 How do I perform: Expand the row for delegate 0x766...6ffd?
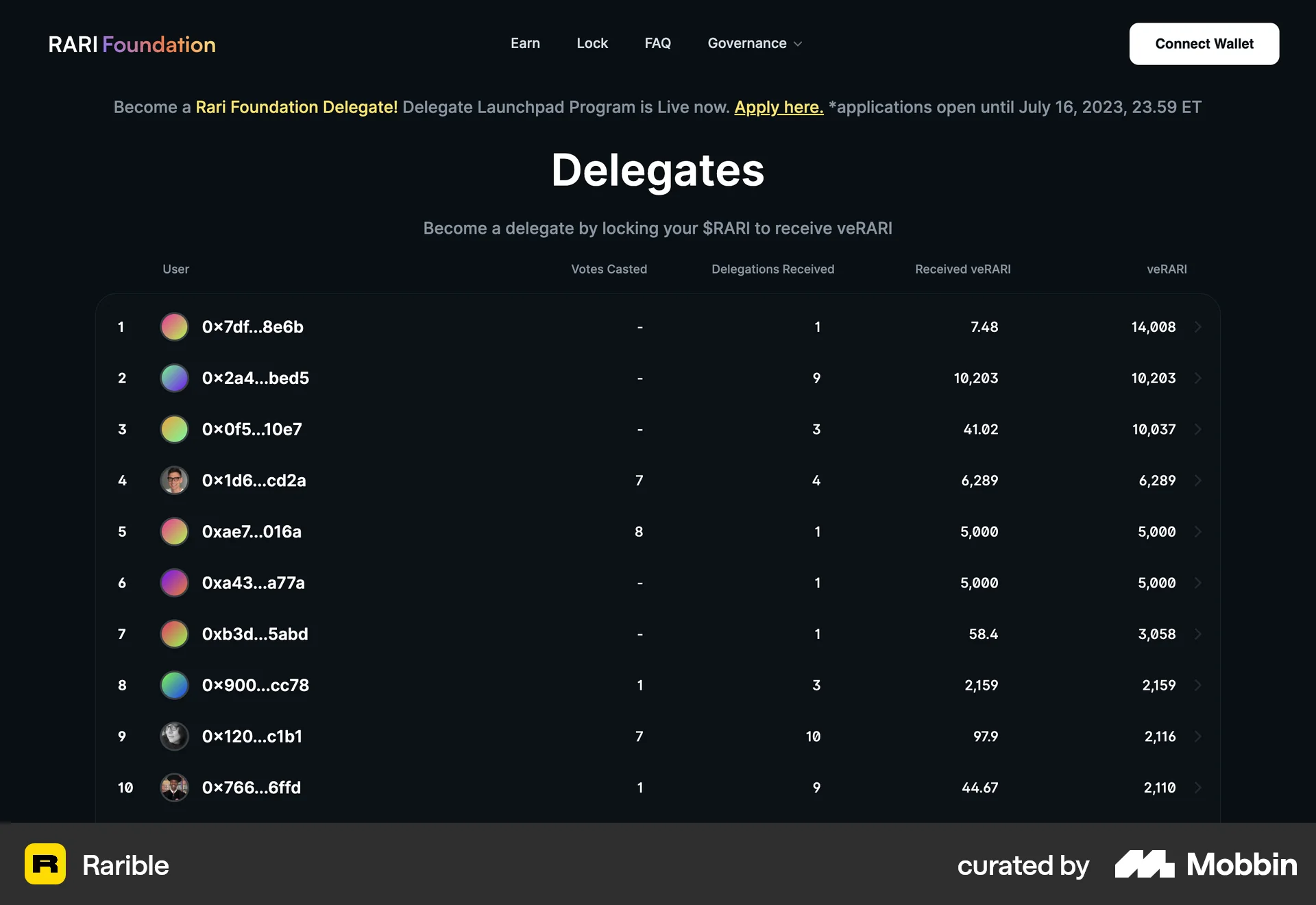1198,788
